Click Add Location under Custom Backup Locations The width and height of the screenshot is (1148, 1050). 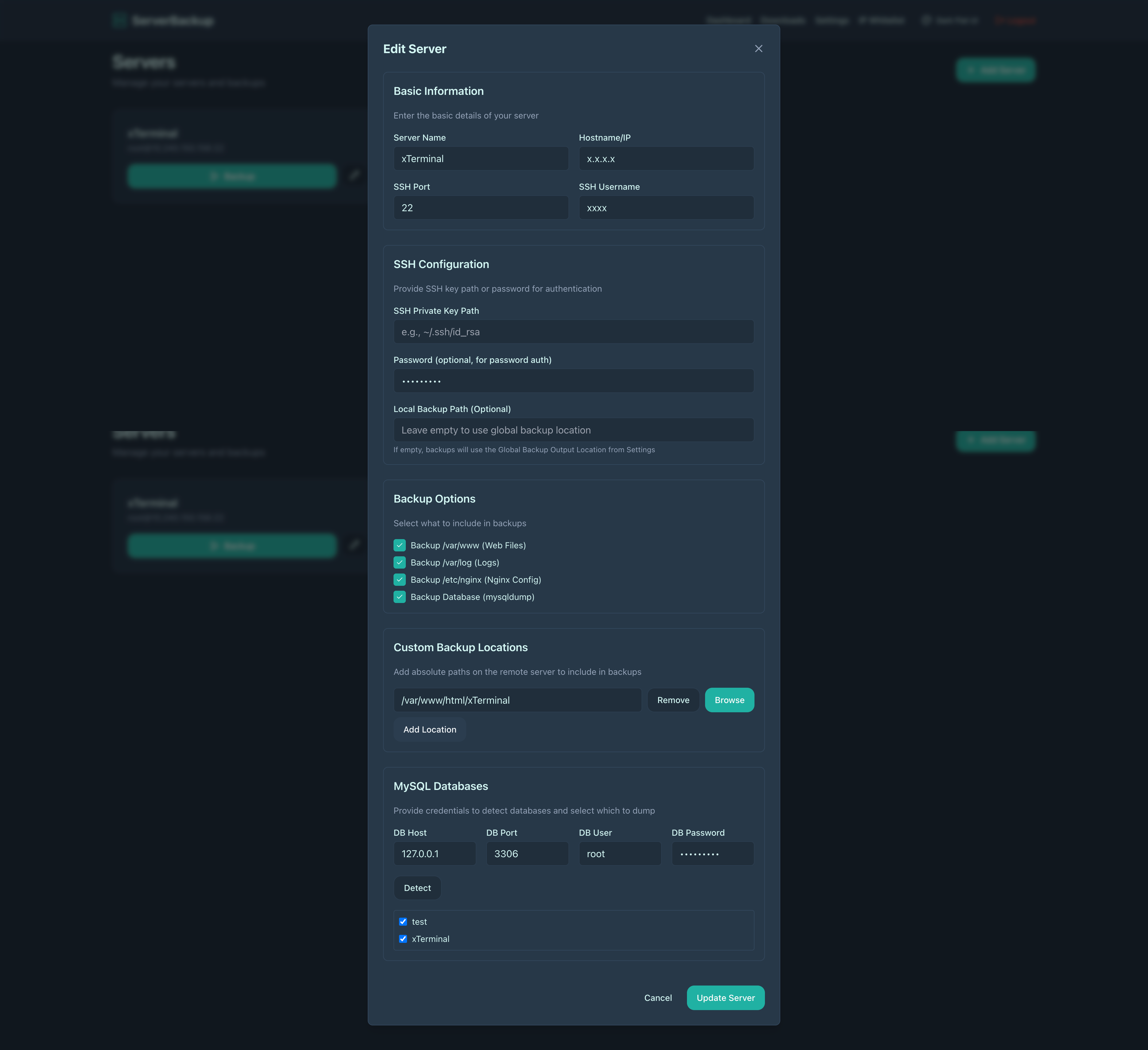click(429, 729)
